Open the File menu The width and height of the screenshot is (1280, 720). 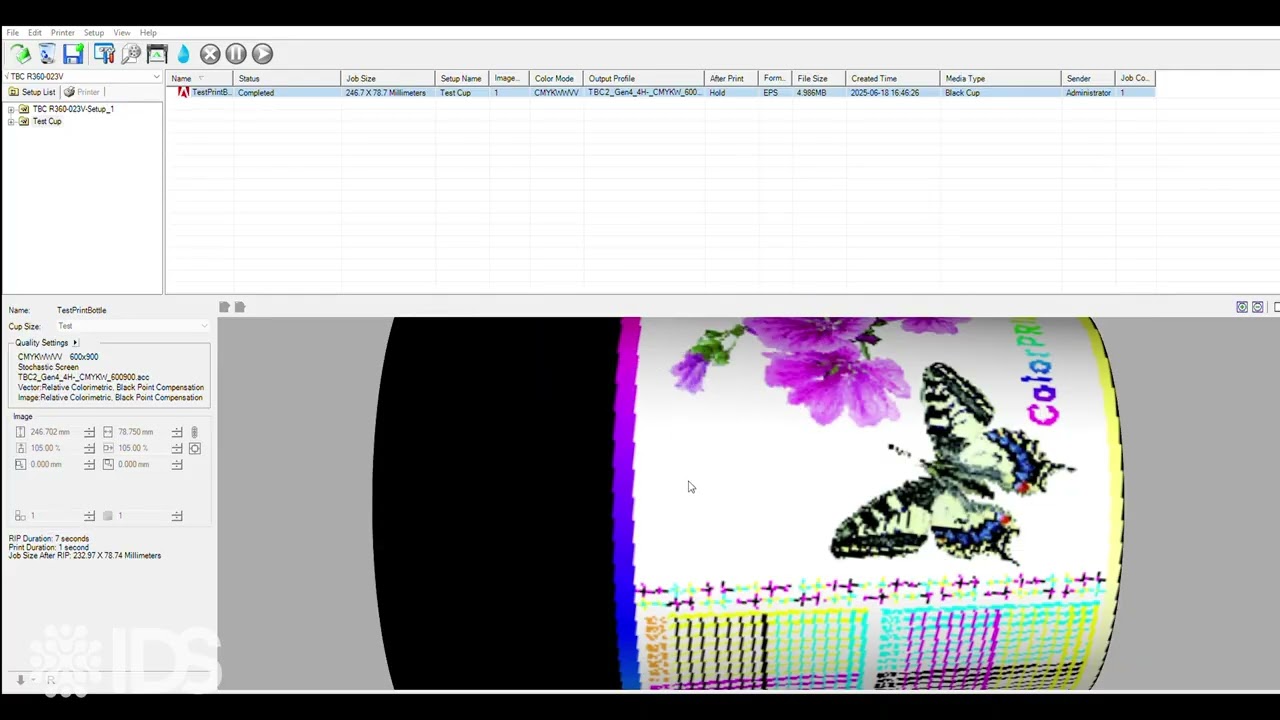[x=12, y=33]
